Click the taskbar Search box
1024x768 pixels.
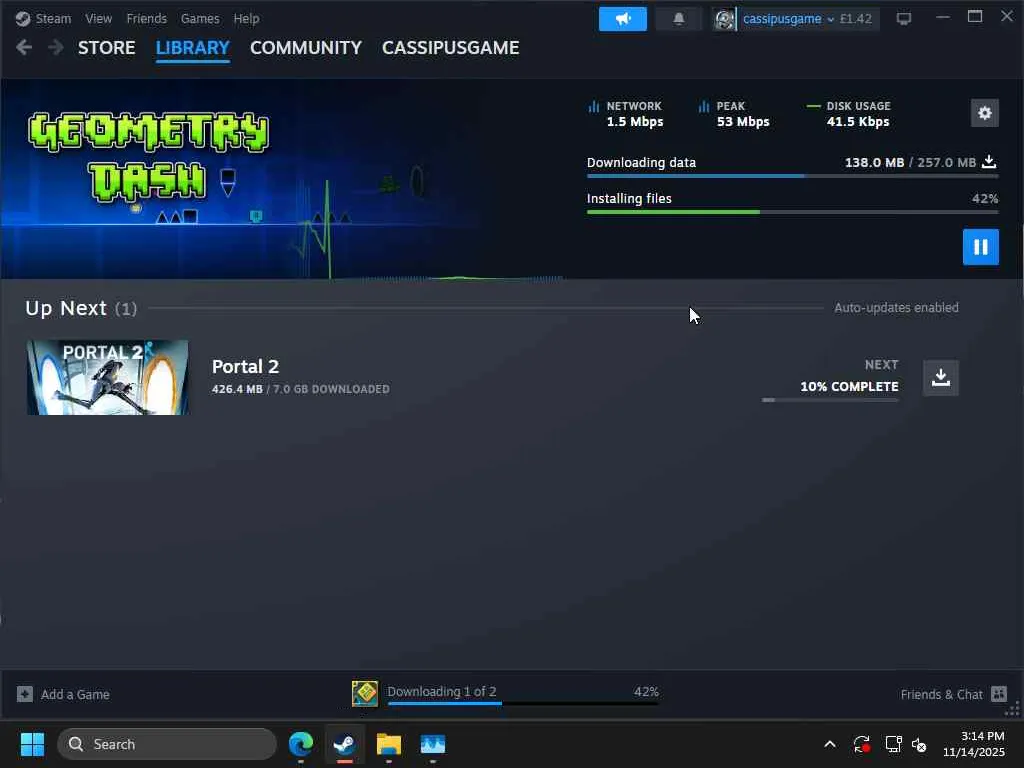point(167,744)
